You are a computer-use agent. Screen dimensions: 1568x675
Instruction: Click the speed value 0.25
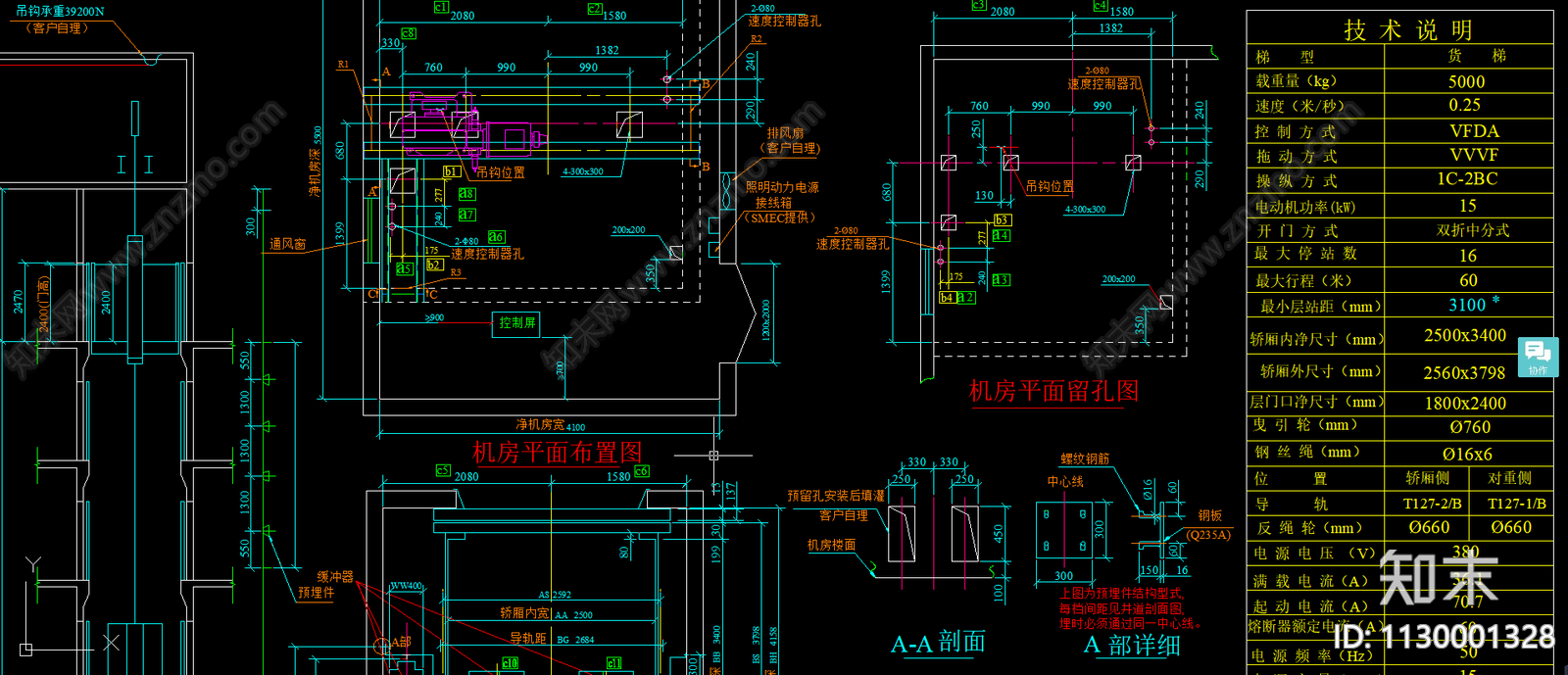tap(1465, 105)
